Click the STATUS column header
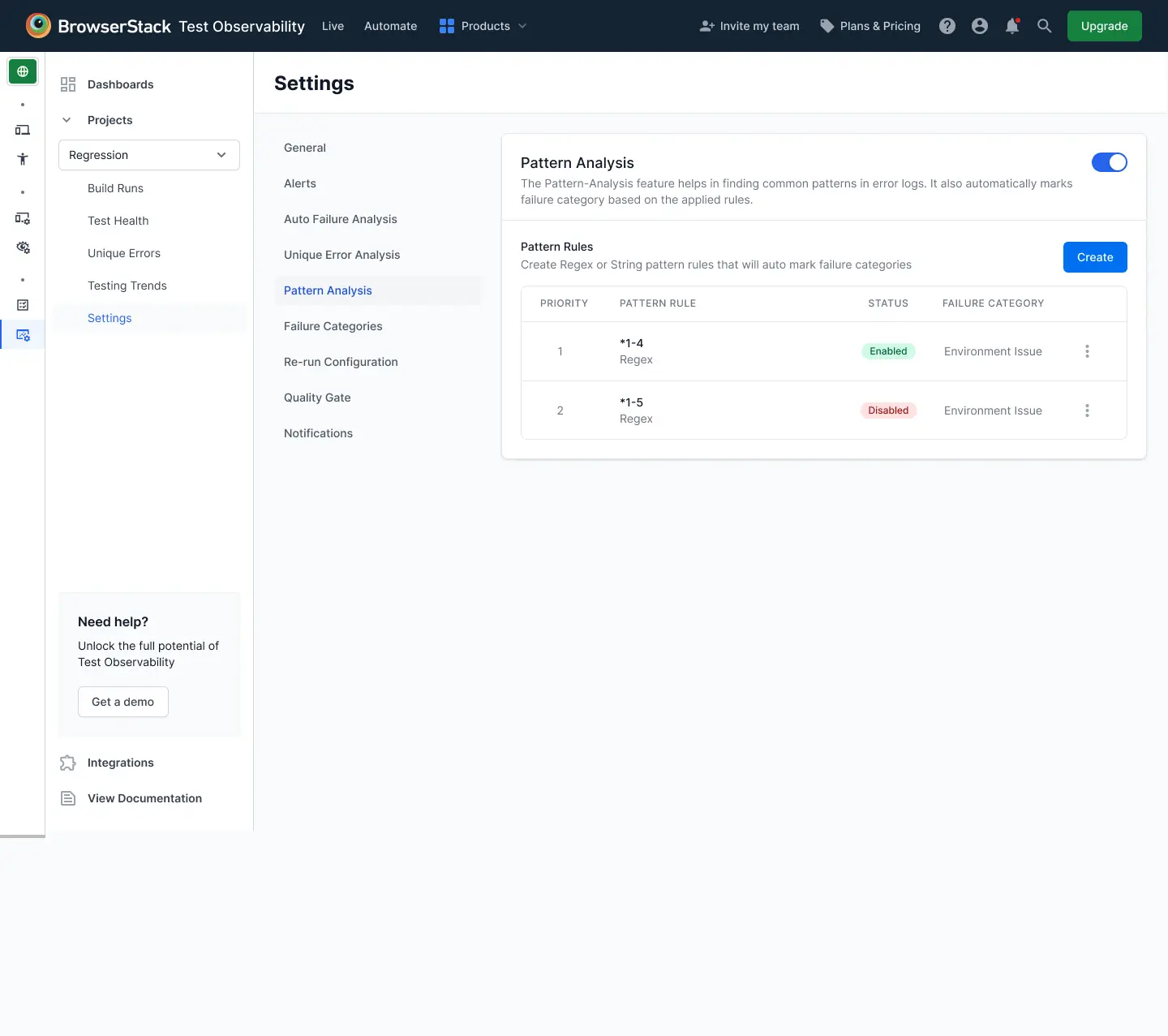Image resolution: width=1168 pixels, height=1036 pixels. pyautogui.click(x=888, y=303)
